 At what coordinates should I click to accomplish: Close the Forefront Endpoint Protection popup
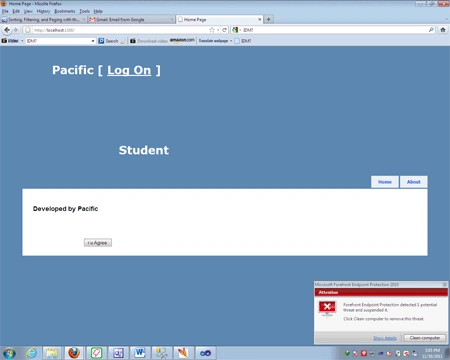tap(444, 284)
